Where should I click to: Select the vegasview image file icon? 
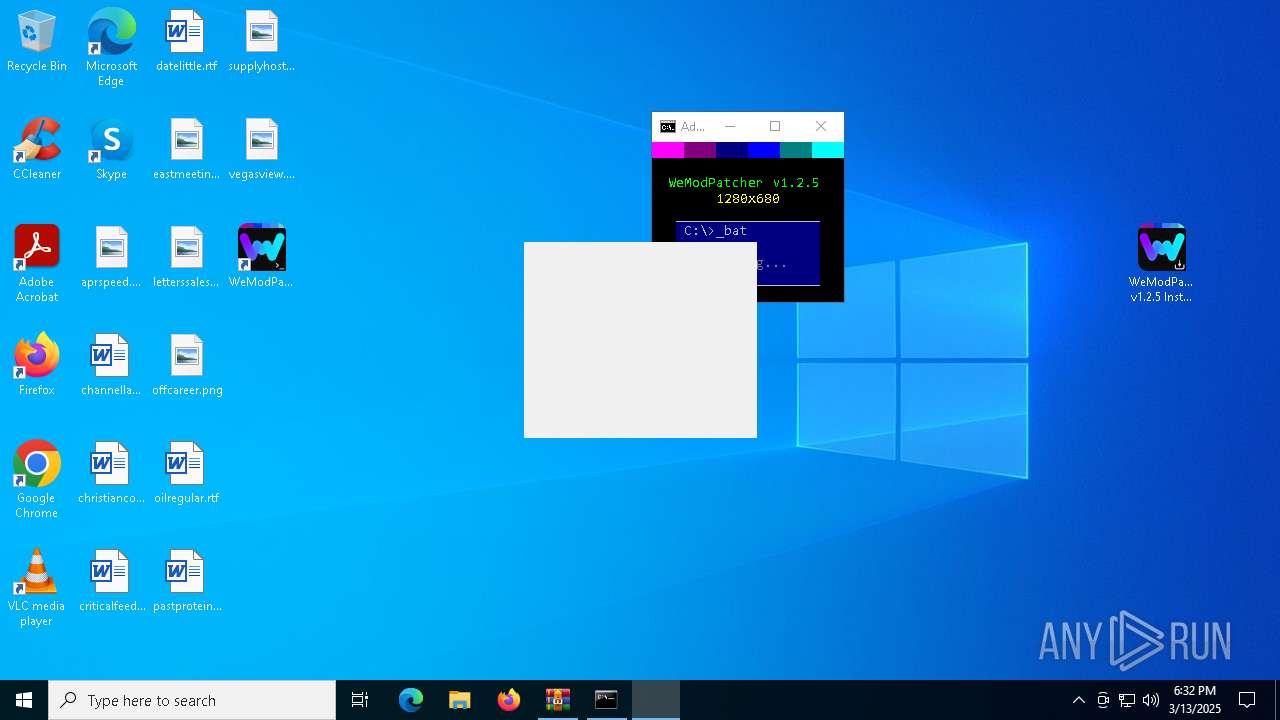[261, 150]
